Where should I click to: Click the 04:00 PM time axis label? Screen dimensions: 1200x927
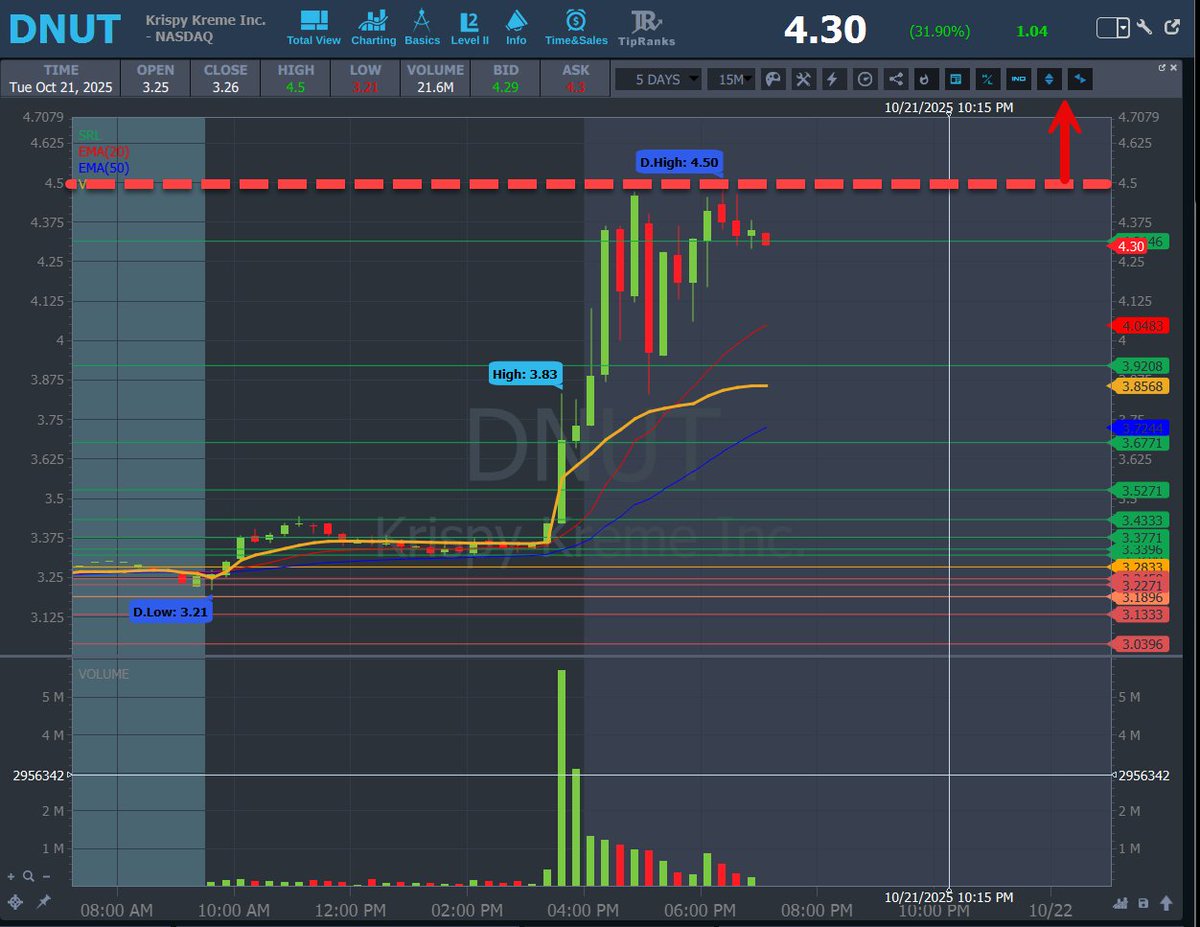[584, 911]
